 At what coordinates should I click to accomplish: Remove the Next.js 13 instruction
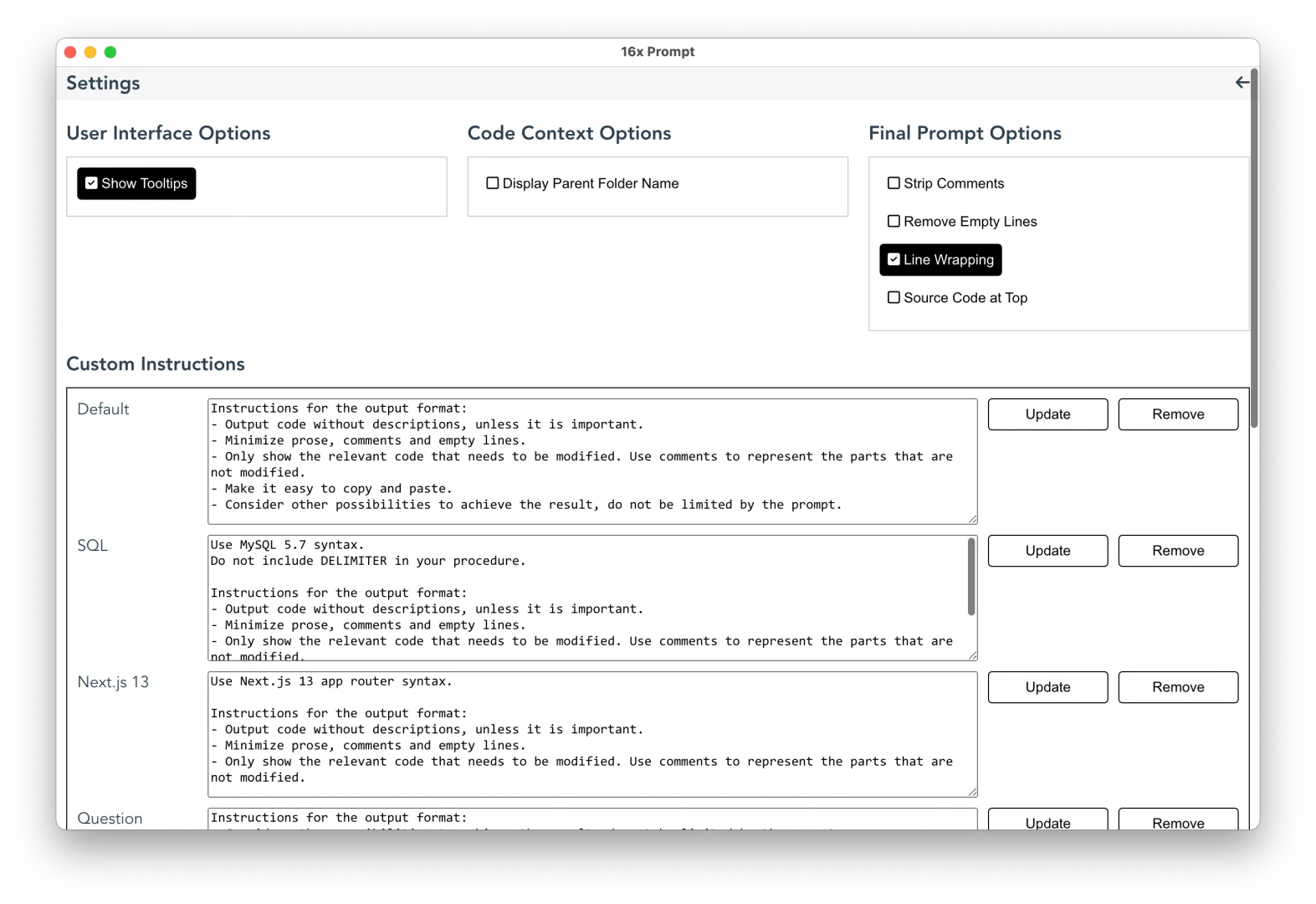[1178, 687]
